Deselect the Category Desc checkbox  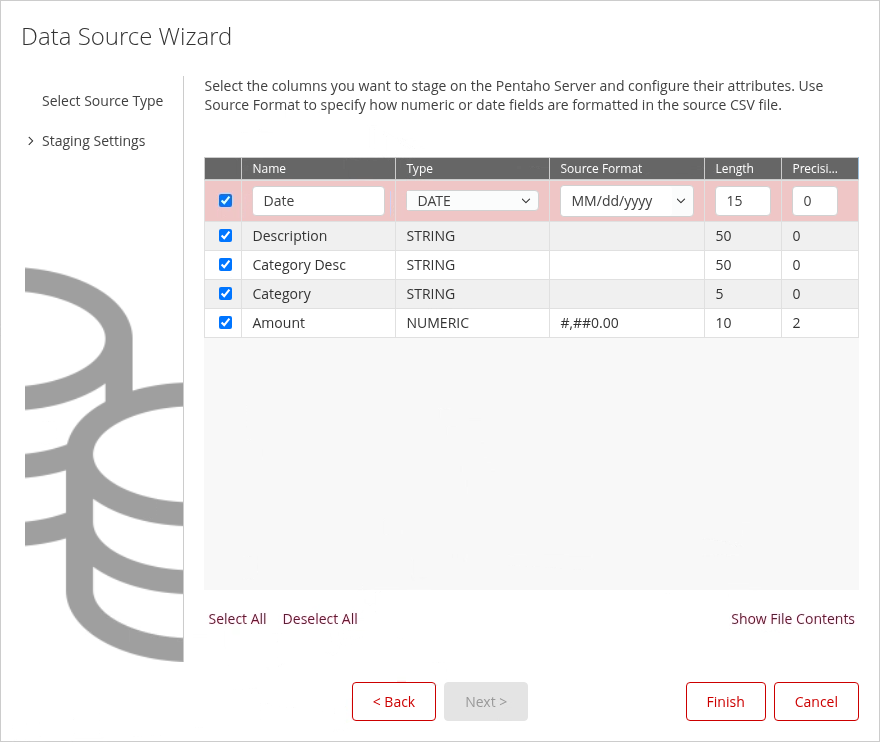click(x=225, y=265)
